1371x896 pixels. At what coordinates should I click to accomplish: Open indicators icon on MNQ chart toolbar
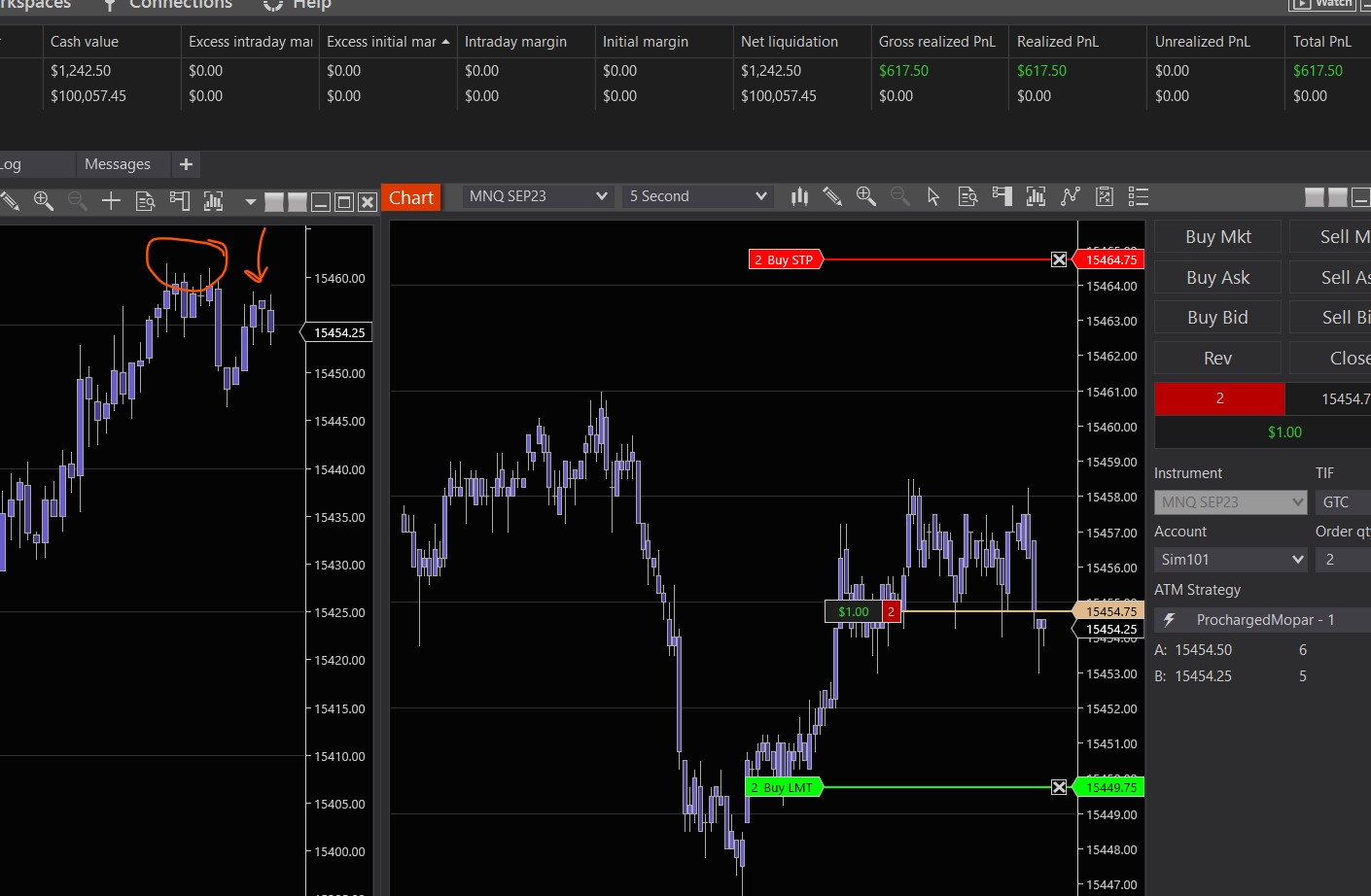[x=1036, y=196]
